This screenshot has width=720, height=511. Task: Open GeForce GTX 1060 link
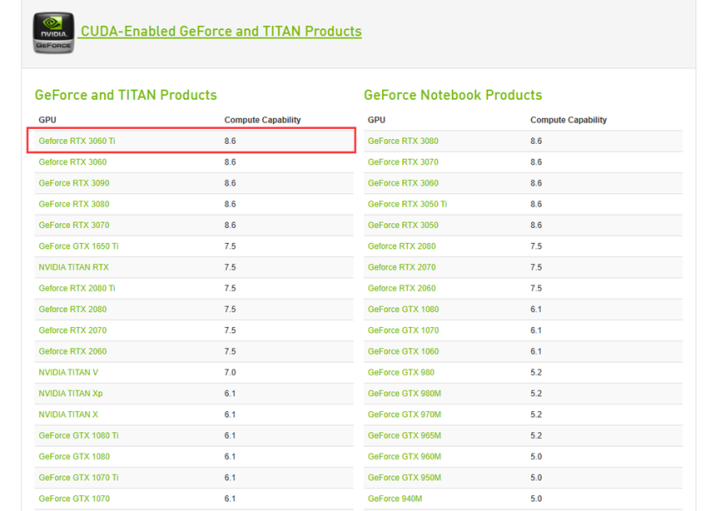(x=403, y=352)
